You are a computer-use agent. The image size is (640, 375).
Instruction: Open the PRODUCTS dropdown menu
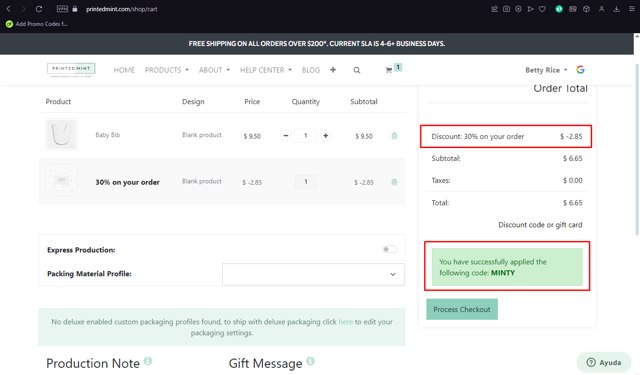[167, 70]
